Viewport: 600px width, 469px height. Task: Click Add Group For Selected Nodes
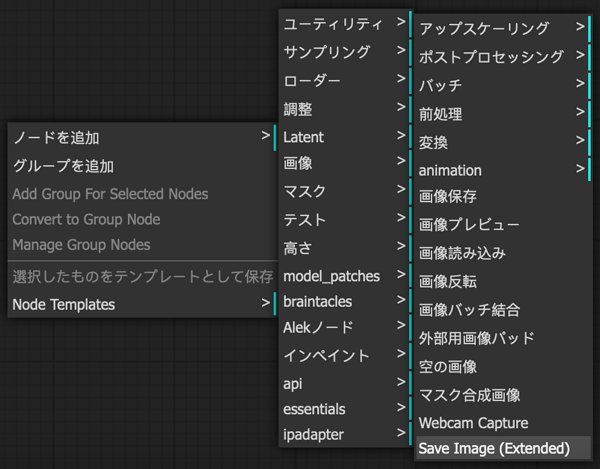click(143, 194)
